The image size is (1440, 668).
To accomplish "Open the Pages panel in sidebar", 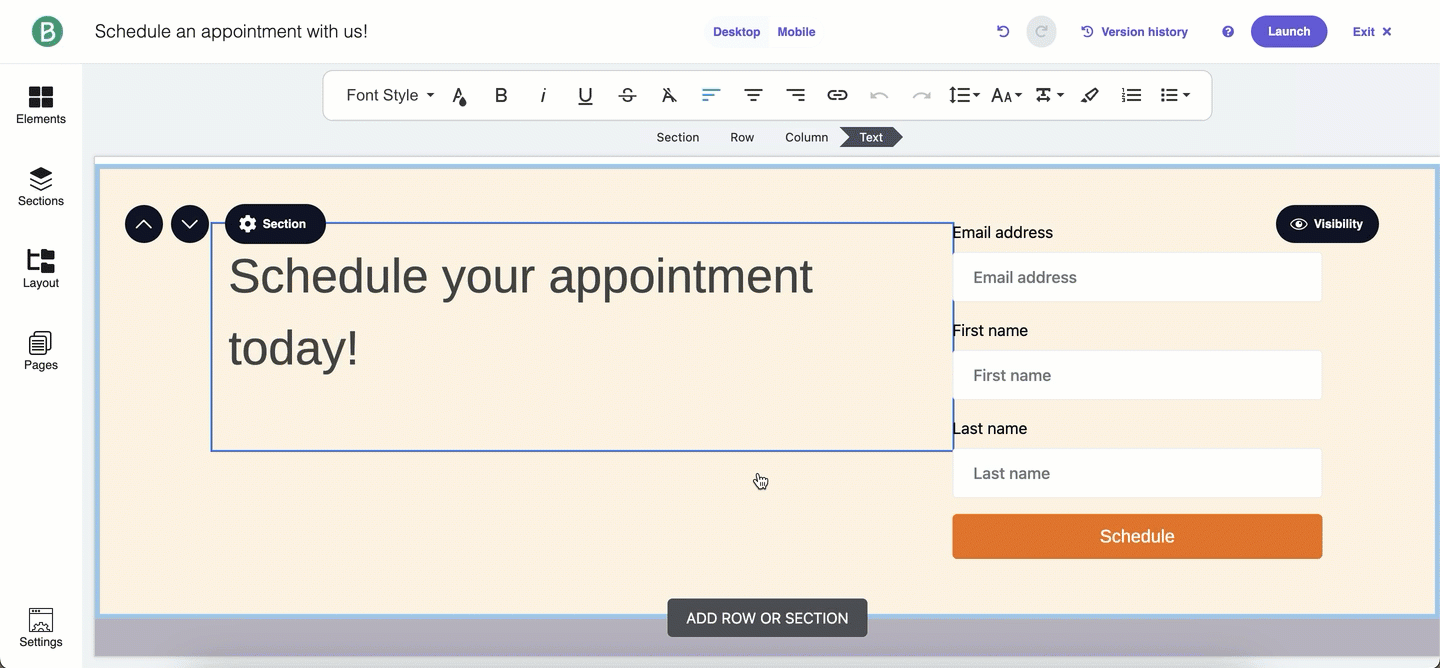I will (41, 351).
